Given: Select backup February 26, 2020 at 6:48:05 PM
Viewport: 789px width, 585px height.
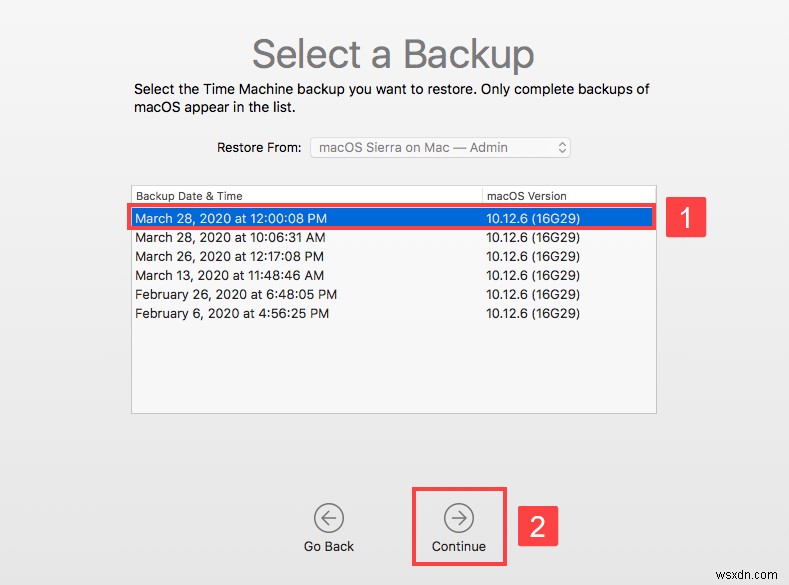Looking at the screenshot, I should tap(393, 295).
